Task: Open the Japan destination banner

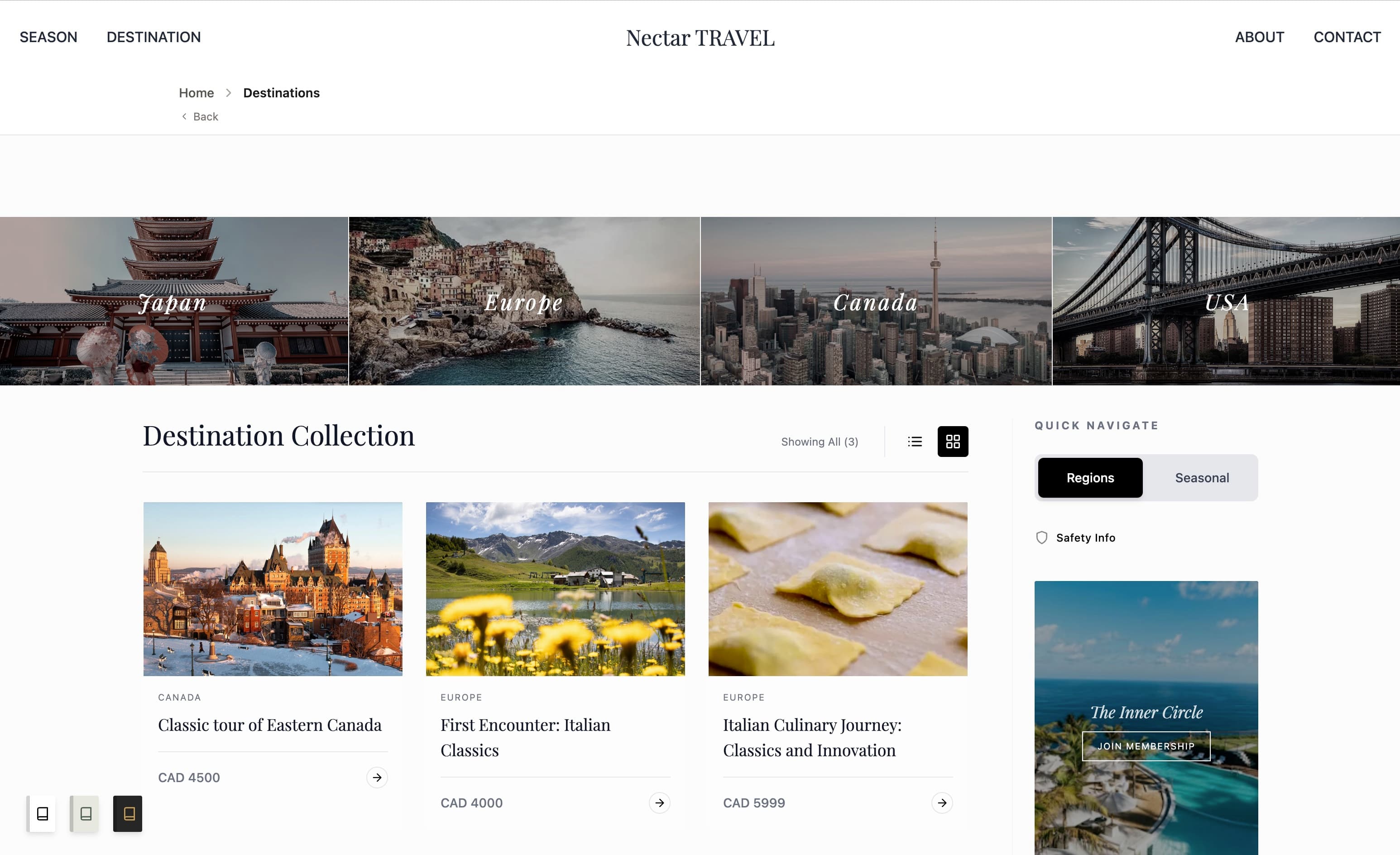Action: [174, 301]
